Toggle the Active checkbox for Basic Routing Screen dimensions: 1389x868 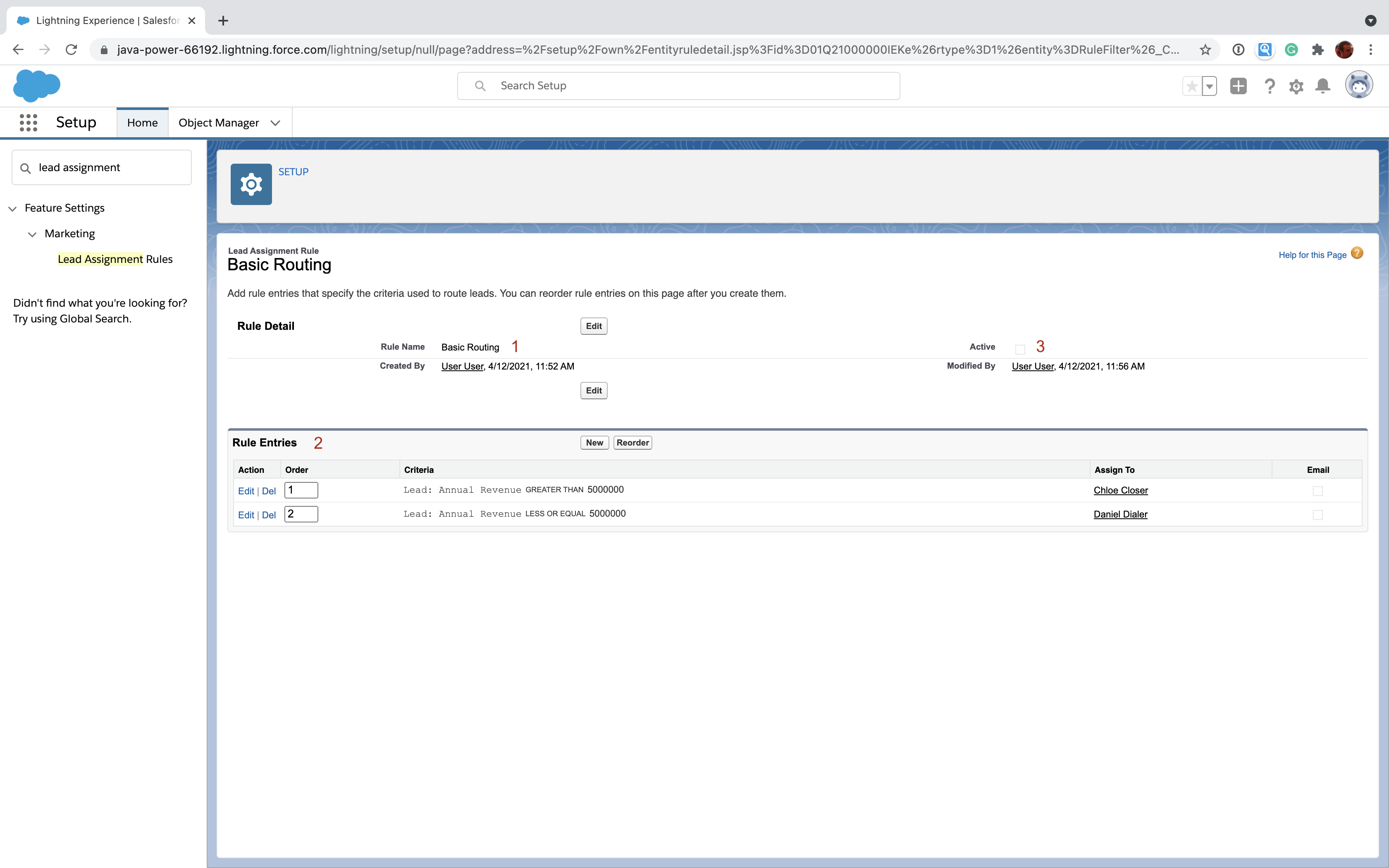[1019, 348]
